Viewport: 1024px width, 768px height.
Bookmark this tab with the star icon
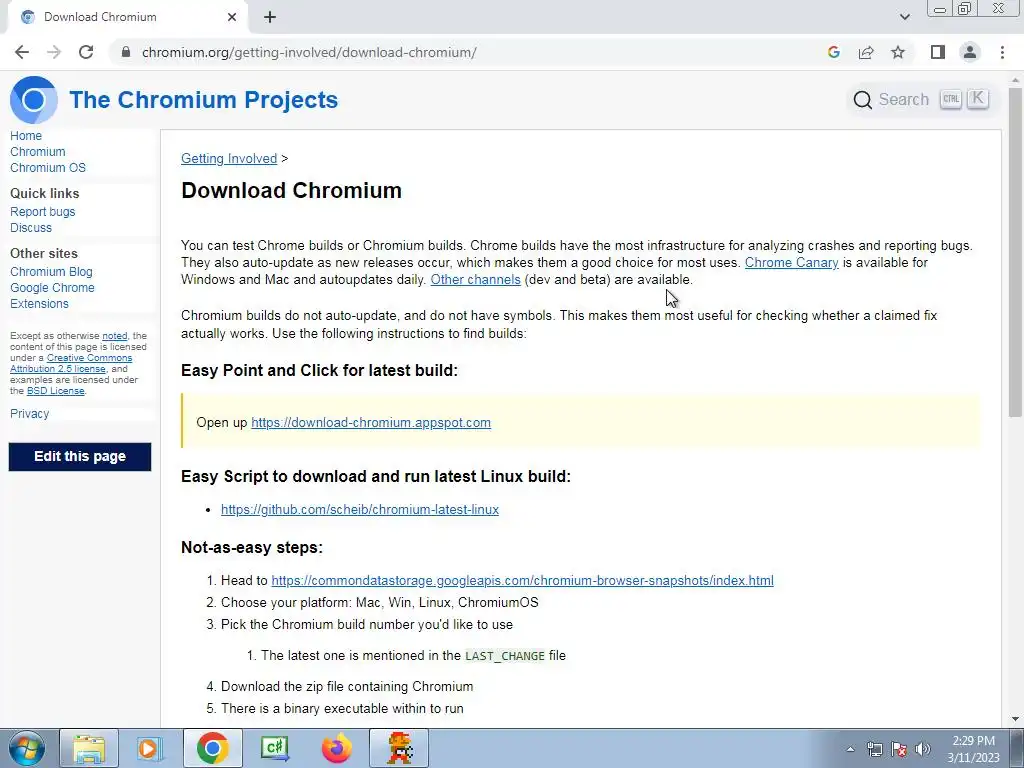(898, 52)
